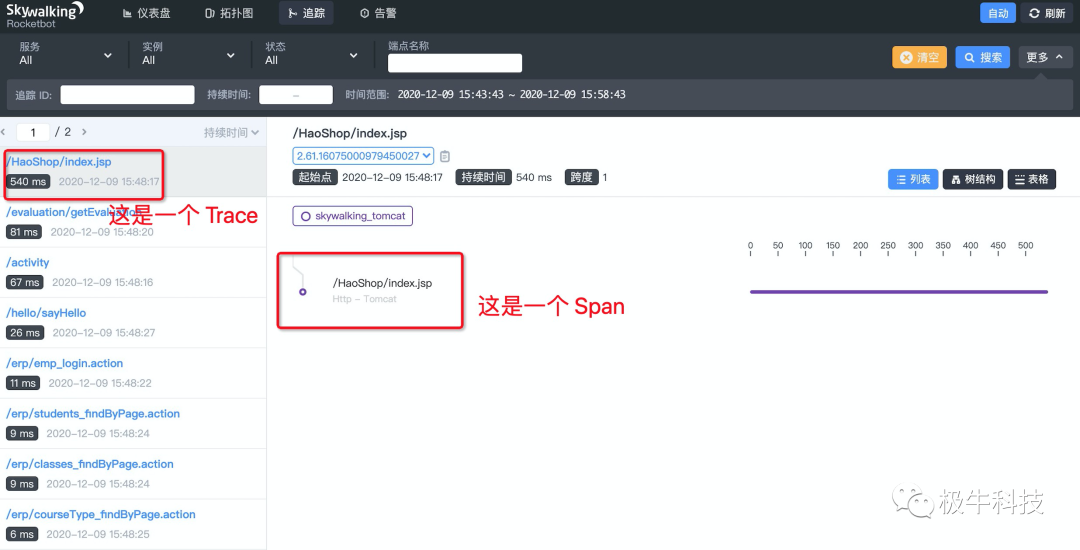Click the 2020-12-09 15:48:27 timestamp

point(104,332)
